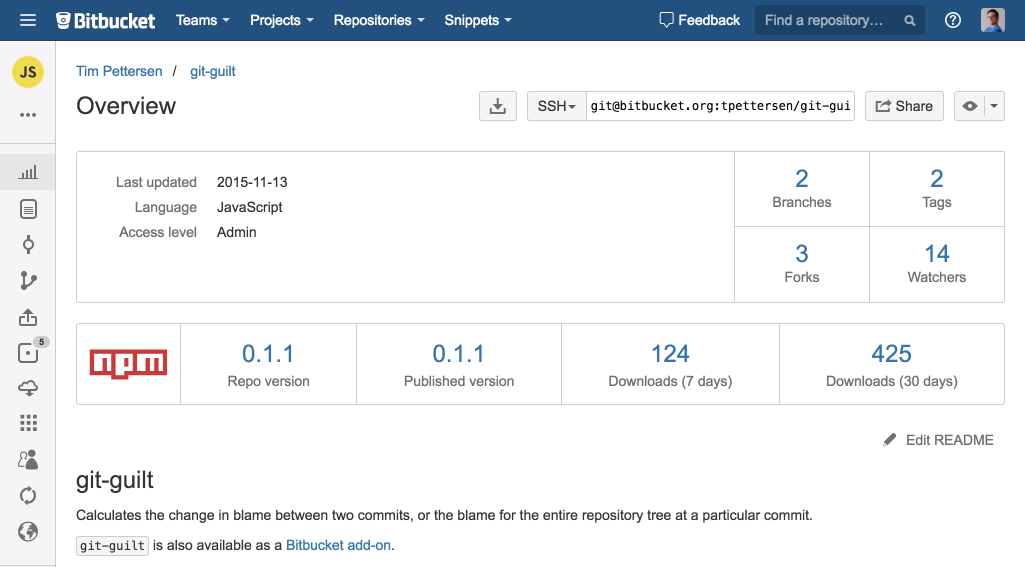
Task: Click the 425 Downloads (30 days) value
Action: pos(892,354)
